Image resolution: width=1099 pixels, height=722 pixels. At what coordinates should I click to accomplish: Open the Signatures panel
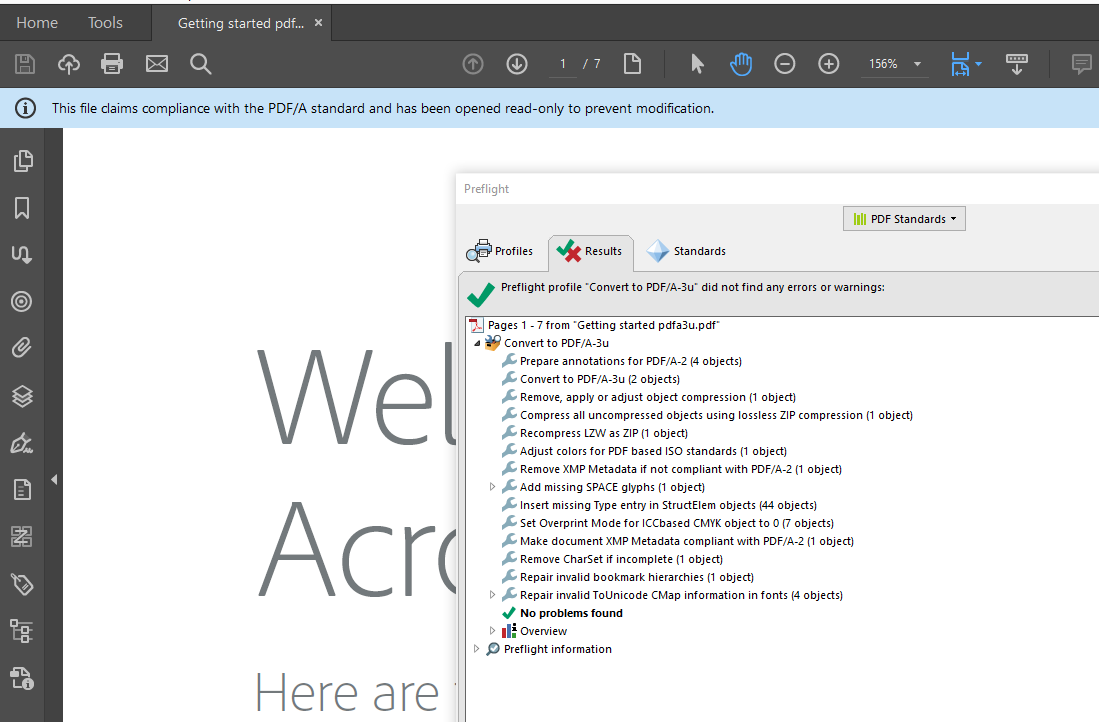[x=22, y=443]
